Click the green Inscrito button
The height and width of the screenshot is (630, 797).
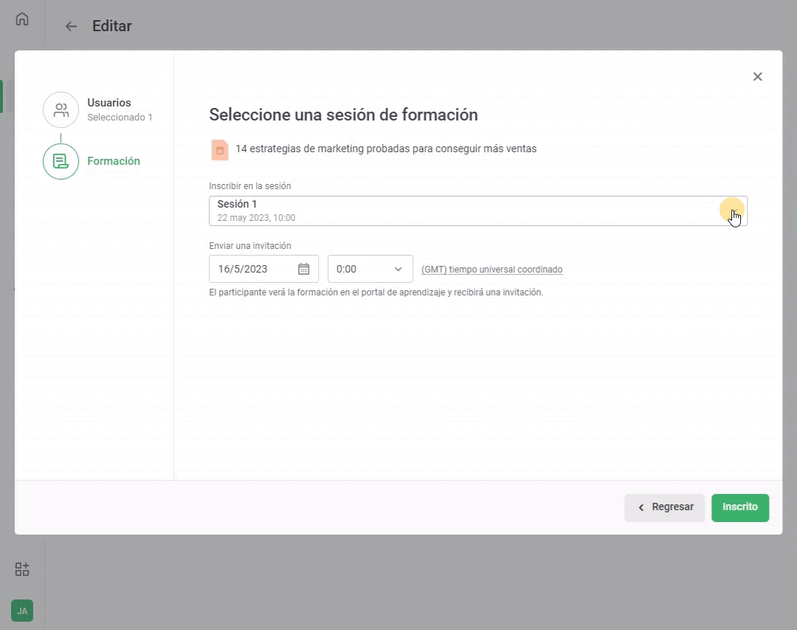pyautogui.click(x=740, y=507)
